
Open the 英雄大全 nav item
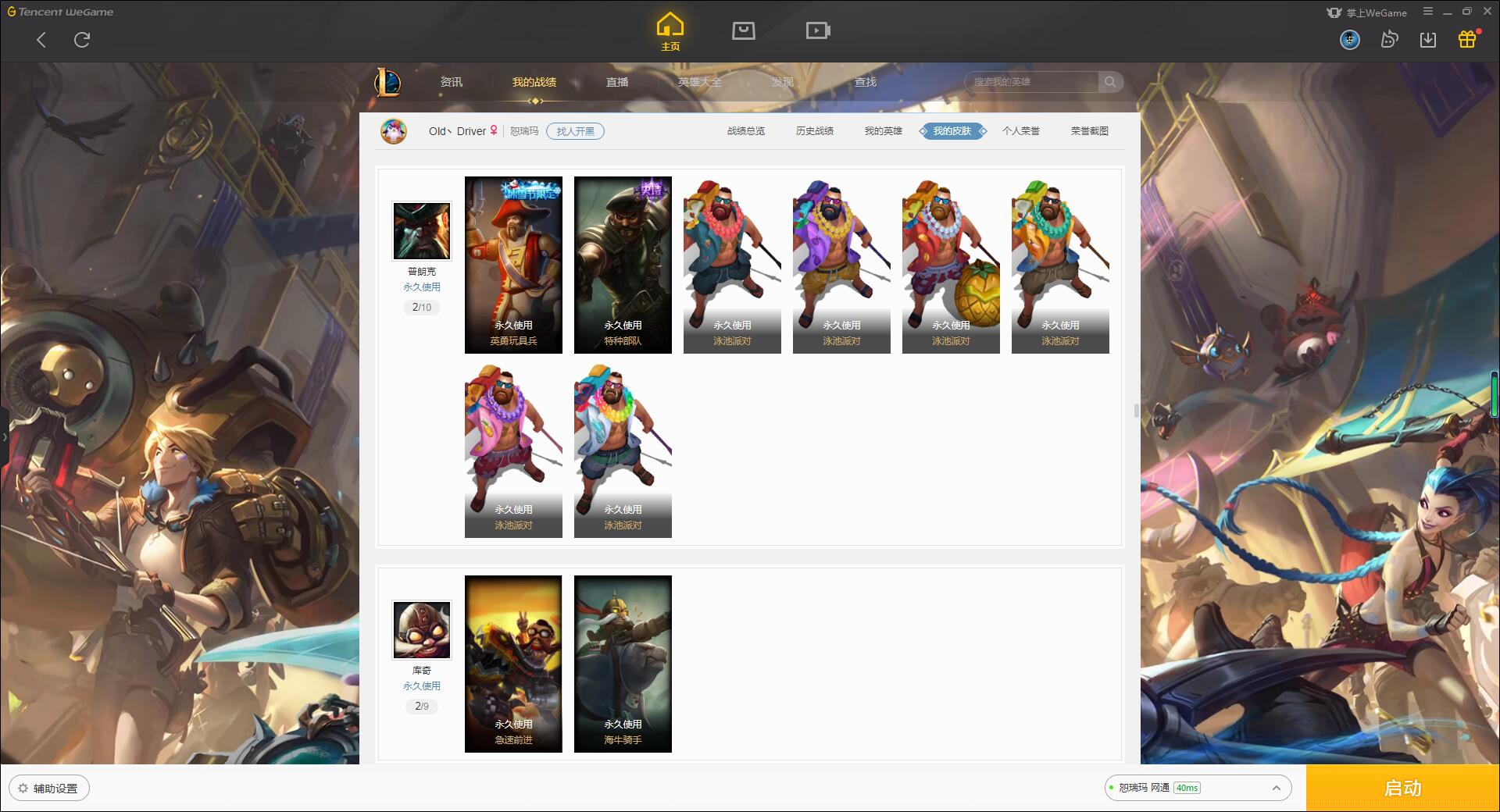tap(700, 82)
